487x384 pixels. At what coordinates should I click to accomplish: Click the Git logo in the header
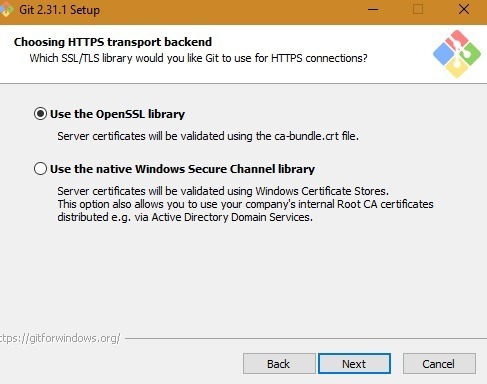coord(457,54)
